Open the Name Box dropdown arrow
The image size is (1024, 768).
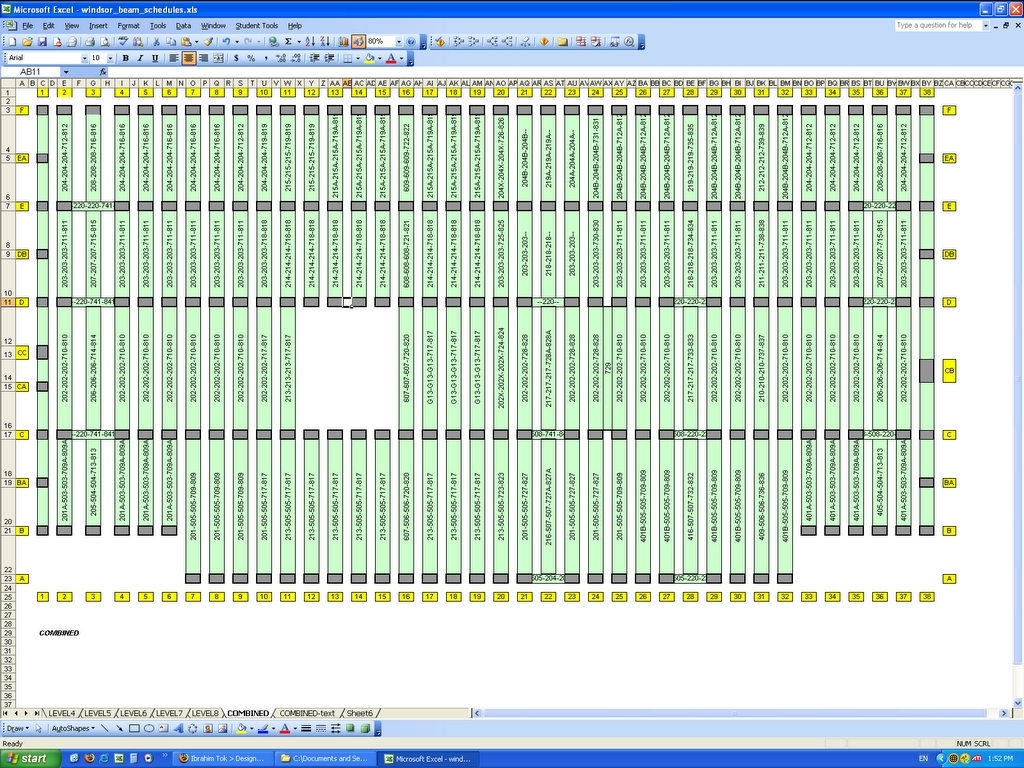[66, 72]
